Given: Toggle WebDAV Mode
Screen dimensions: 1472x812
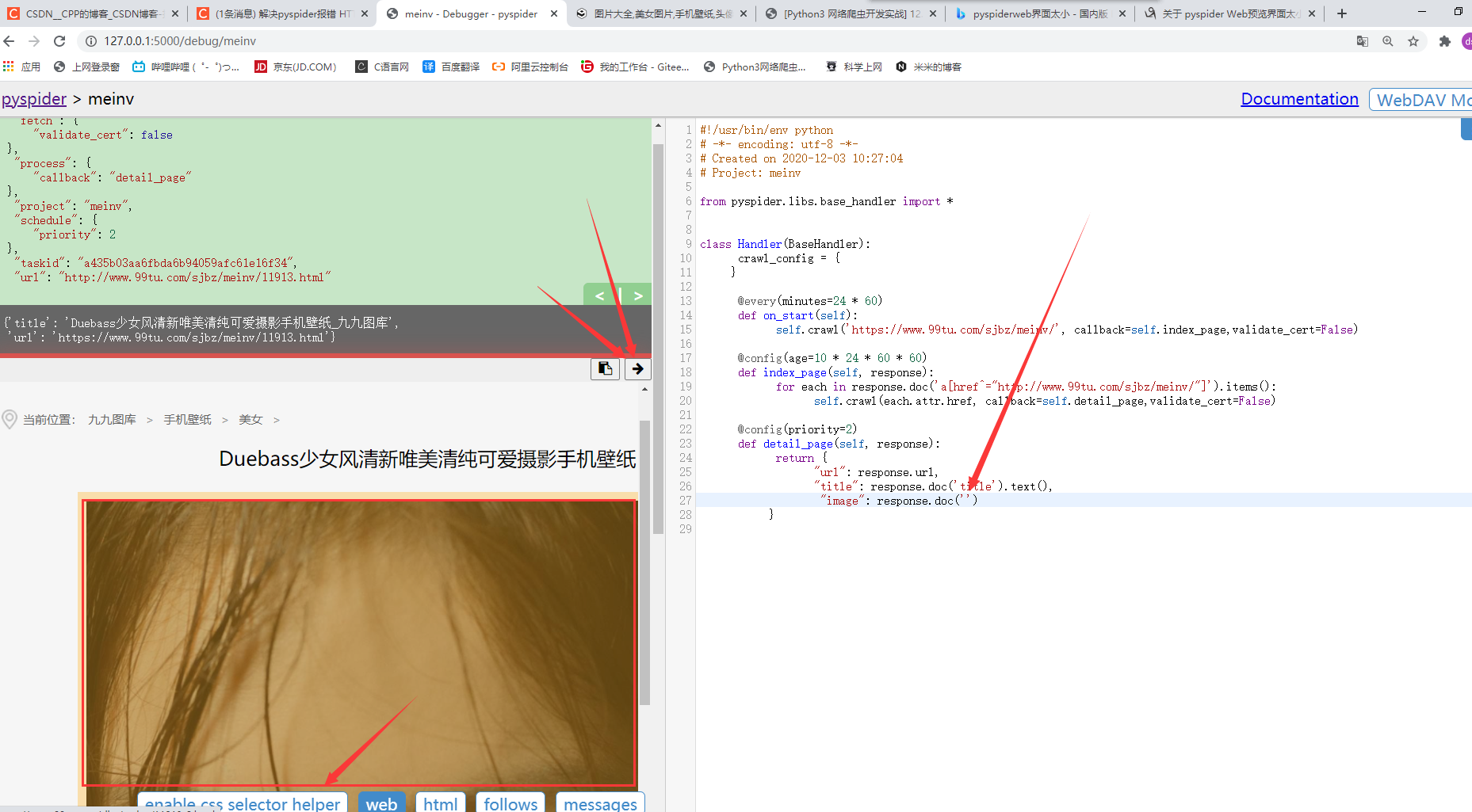Looking at the screenshot, I should tap(1428, 99).
